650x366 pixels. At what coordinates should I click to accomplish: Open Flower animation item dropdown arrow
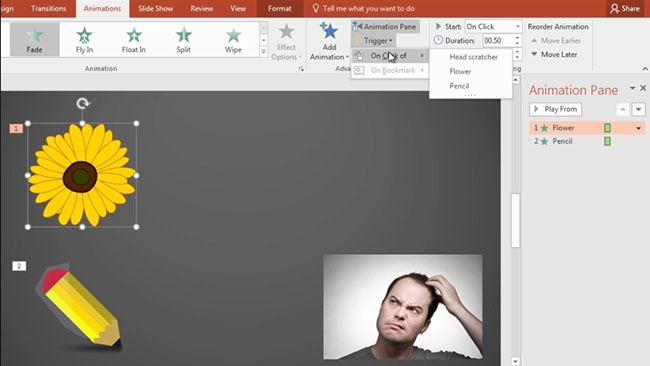pos(638,128)
